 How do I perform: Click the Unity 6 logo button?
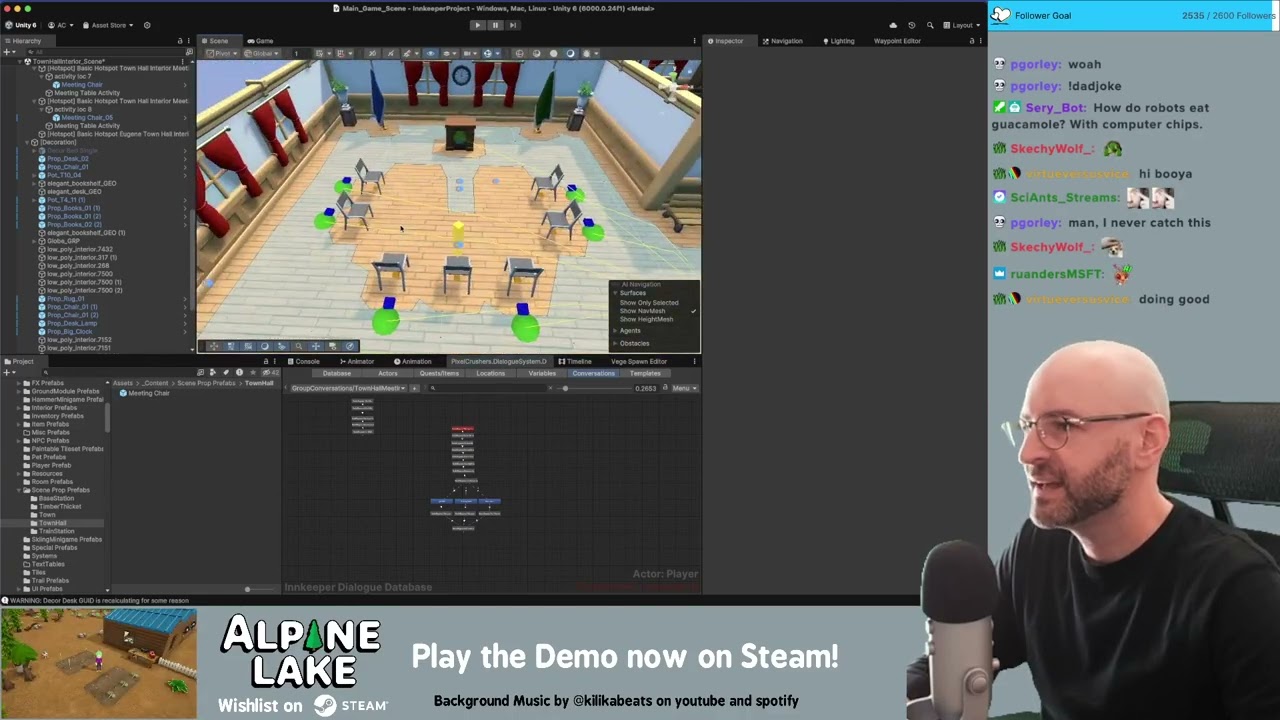click(21, 25)
